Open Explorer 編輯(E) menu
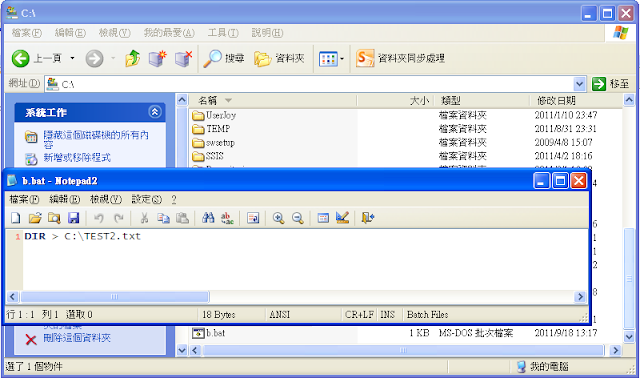The width and height of the screenshot is (640, 378). click(70, 33)
